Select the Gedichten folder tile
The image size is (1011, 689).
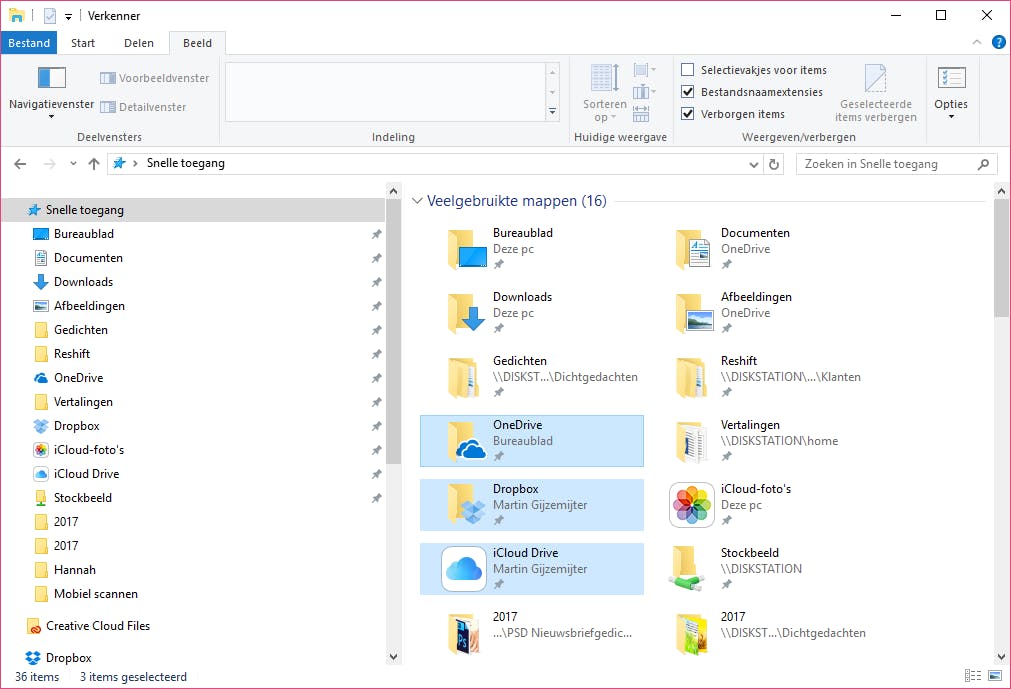(x=532, y=377)
